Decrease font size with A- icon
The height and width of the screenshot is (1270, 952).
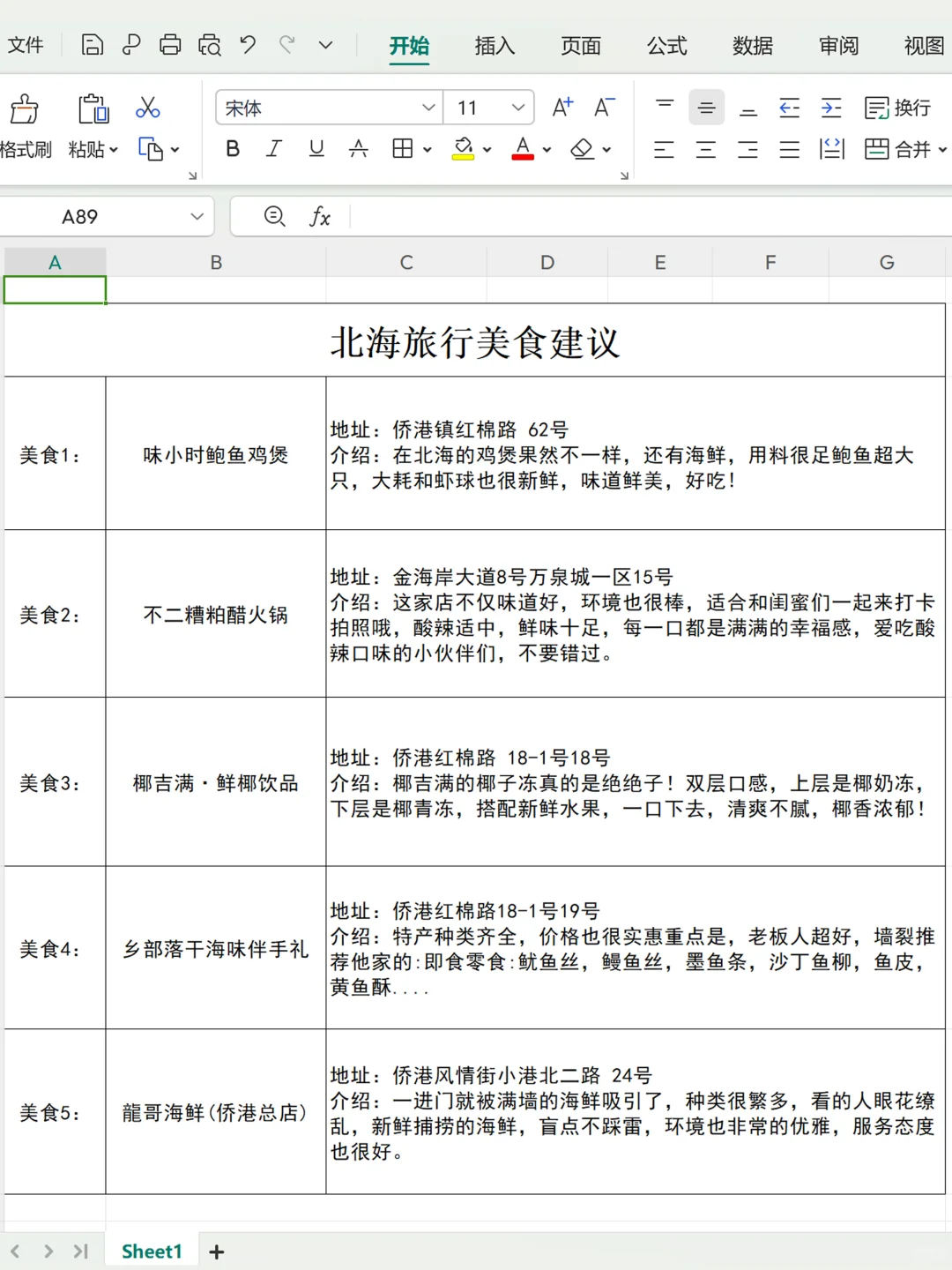tap(604, 108)
